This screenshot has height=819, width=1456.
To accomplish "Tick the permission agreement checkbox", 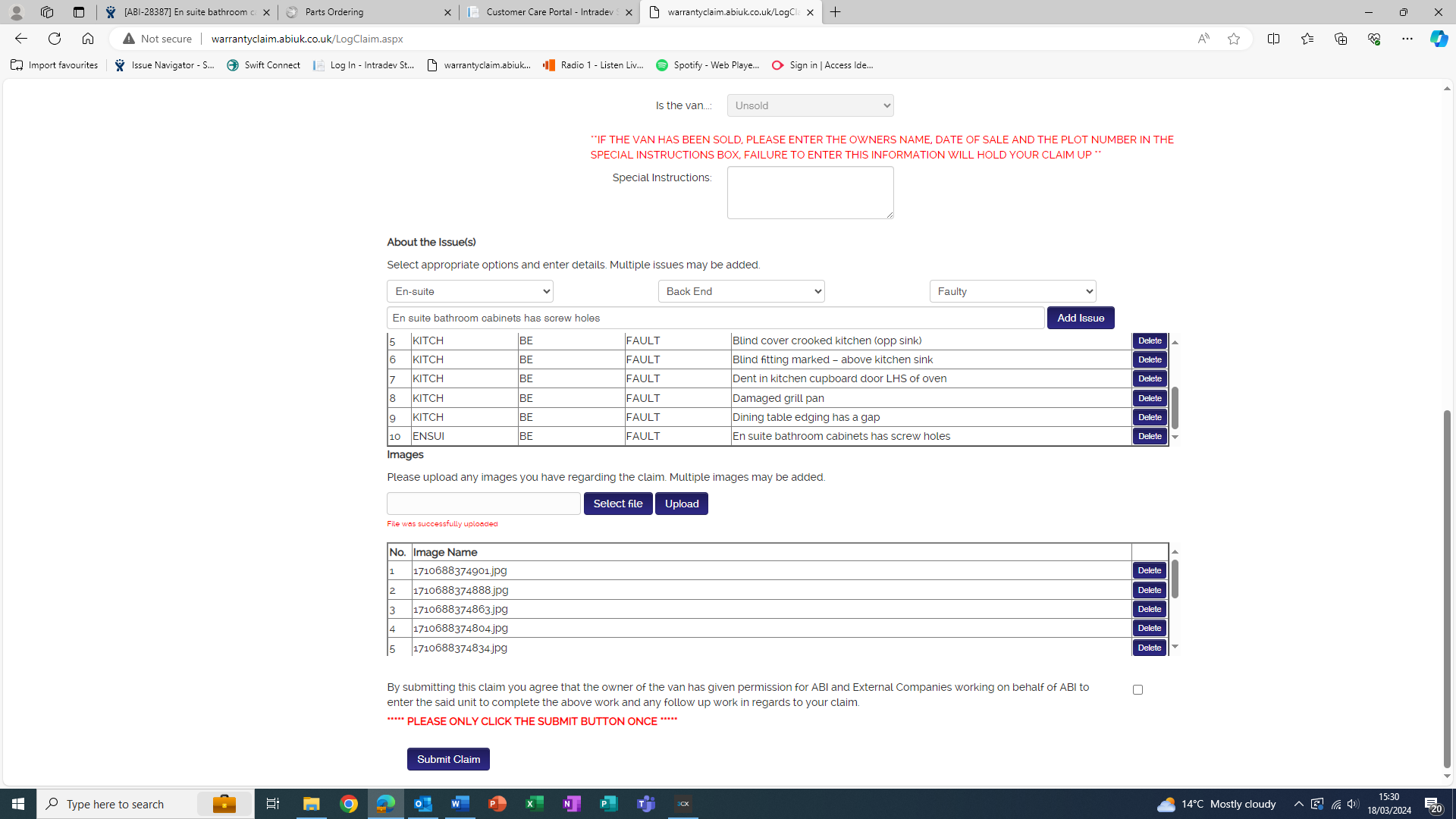I will tap(1137, 689).
